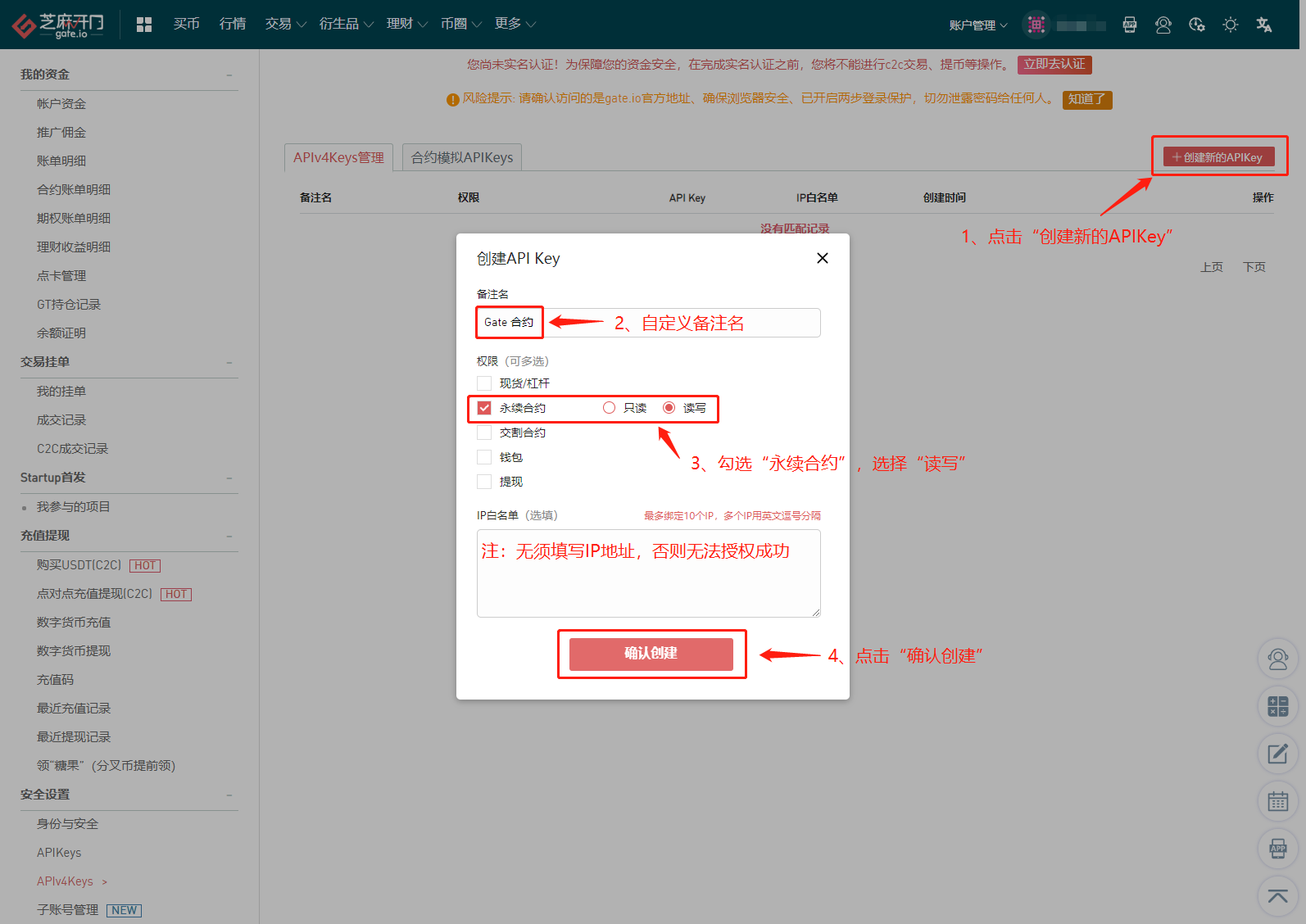1306x924 pixels.
Task: Collapse the 我的资金 sidebar section
Action: pyautogui.click(x=229, y=75)
